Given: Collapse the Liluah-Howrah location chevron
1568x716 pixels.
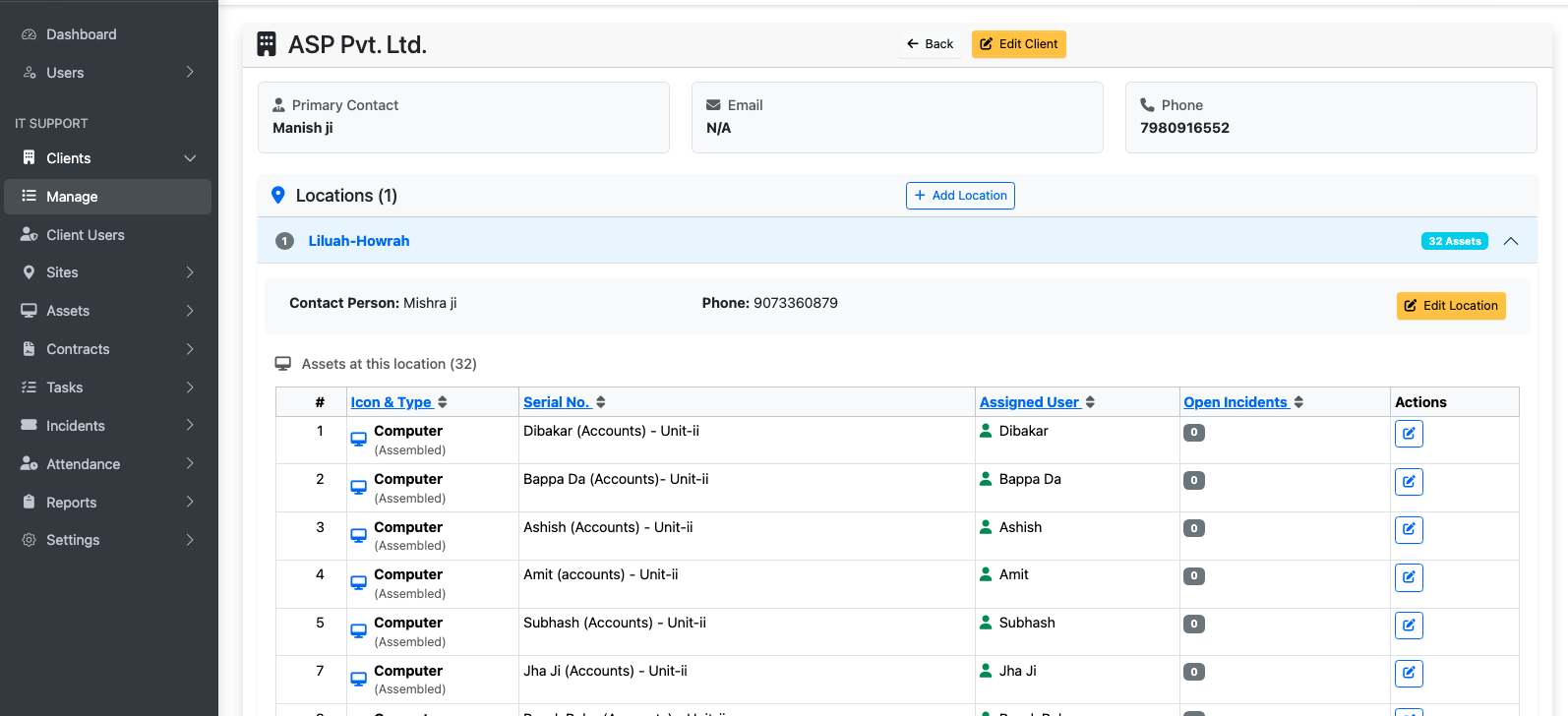Looking at the screenshot, I should 1511,242.
